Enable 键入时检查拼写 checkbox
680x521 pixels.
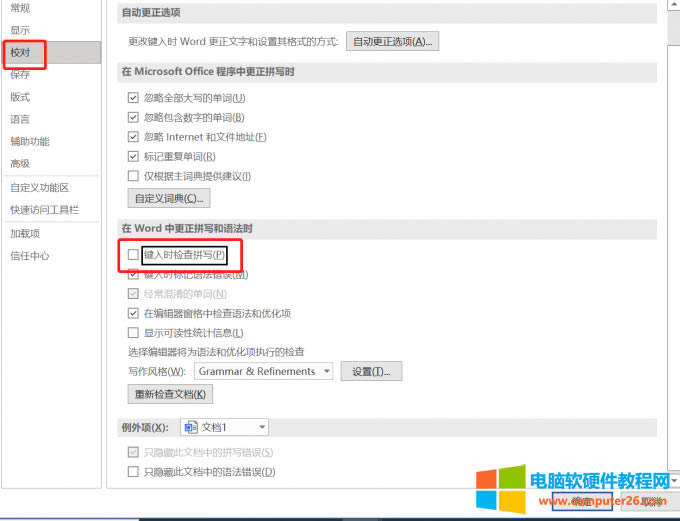click(133, 256)
